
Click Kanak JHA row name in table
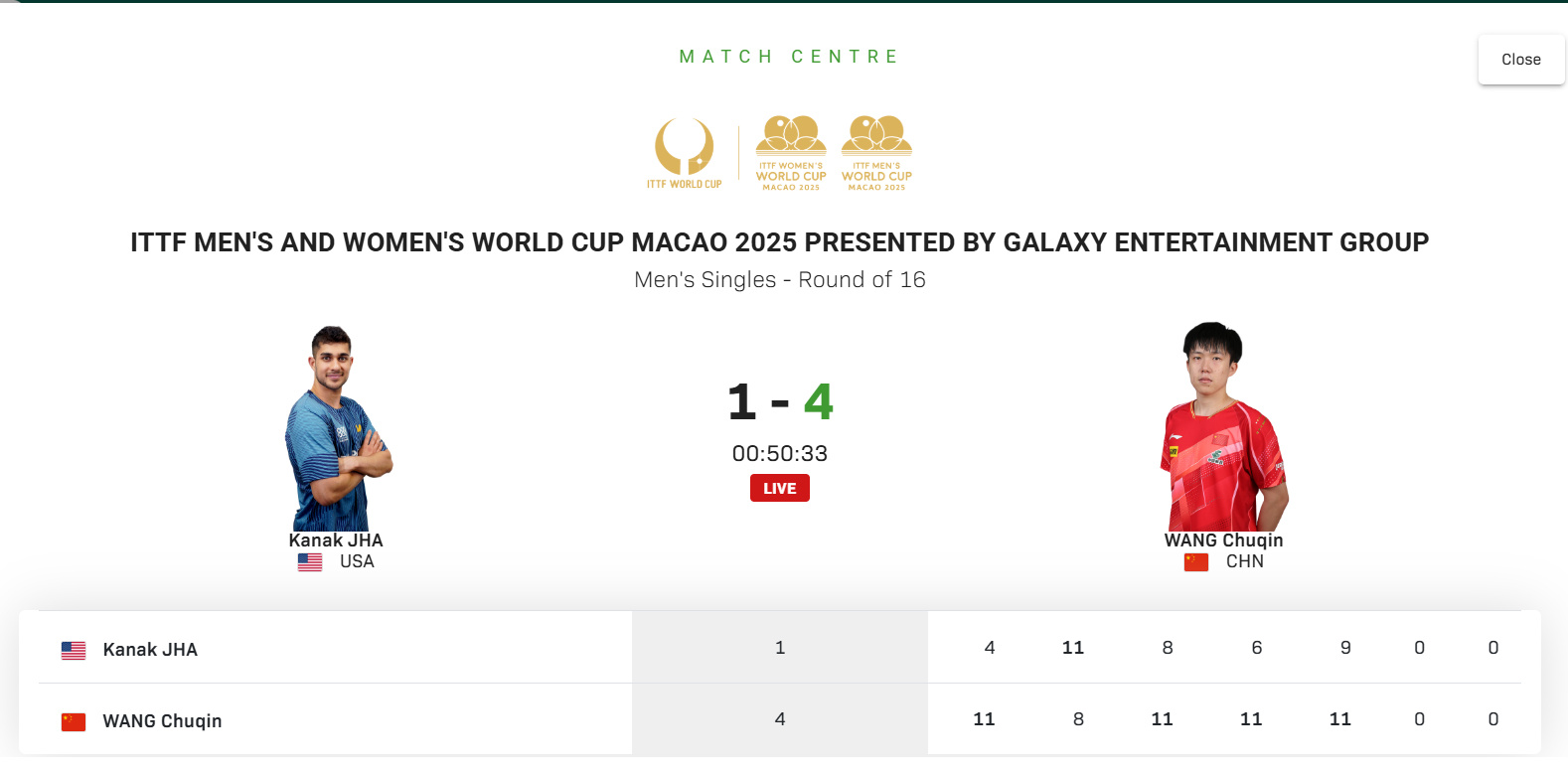coord(150,650)
